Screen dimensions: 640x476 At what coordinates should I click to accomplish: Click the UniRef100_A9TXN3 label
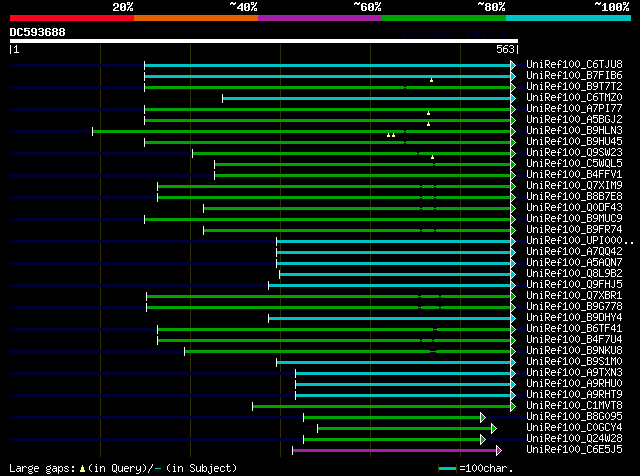574,373
